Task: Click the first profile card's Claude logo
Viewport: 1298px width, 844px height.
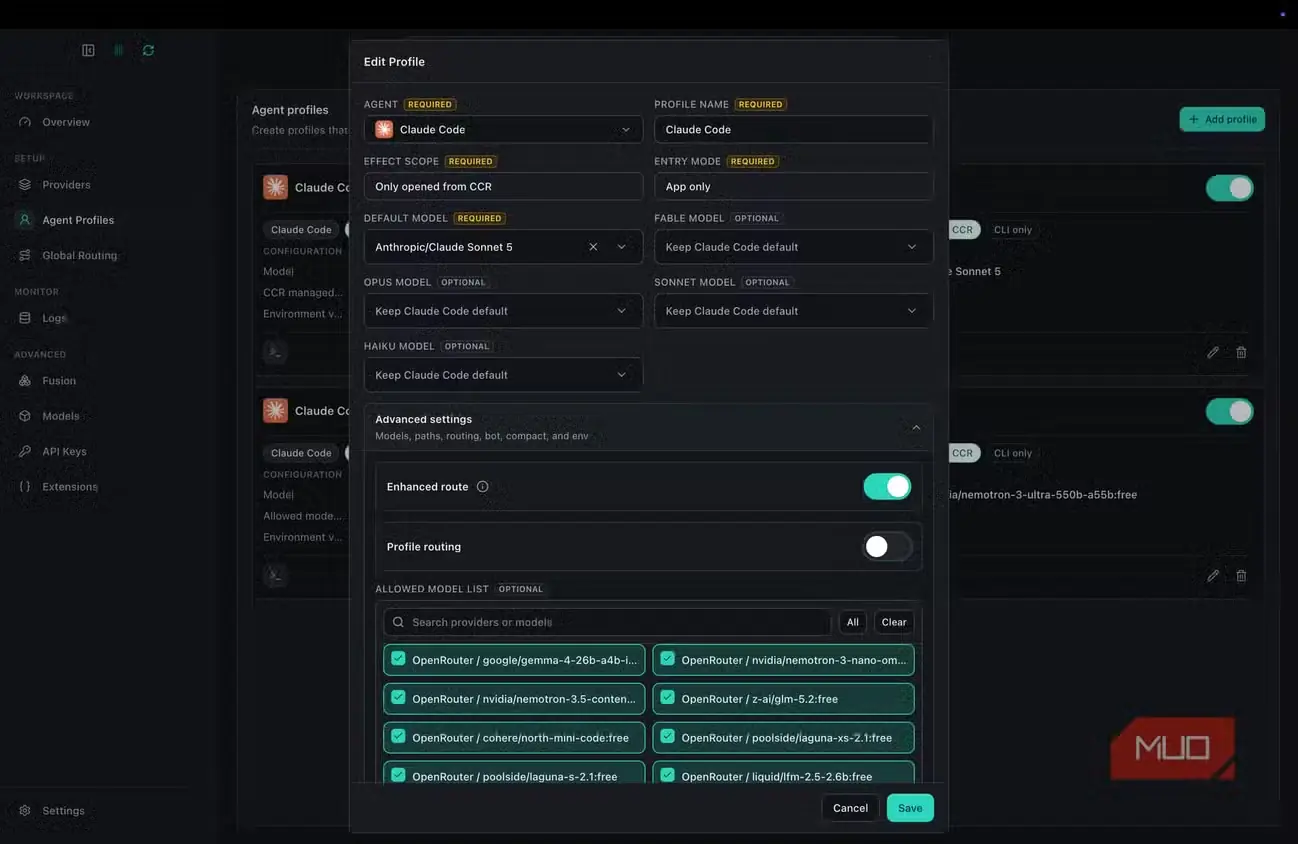Action: (x=275, y=187)
